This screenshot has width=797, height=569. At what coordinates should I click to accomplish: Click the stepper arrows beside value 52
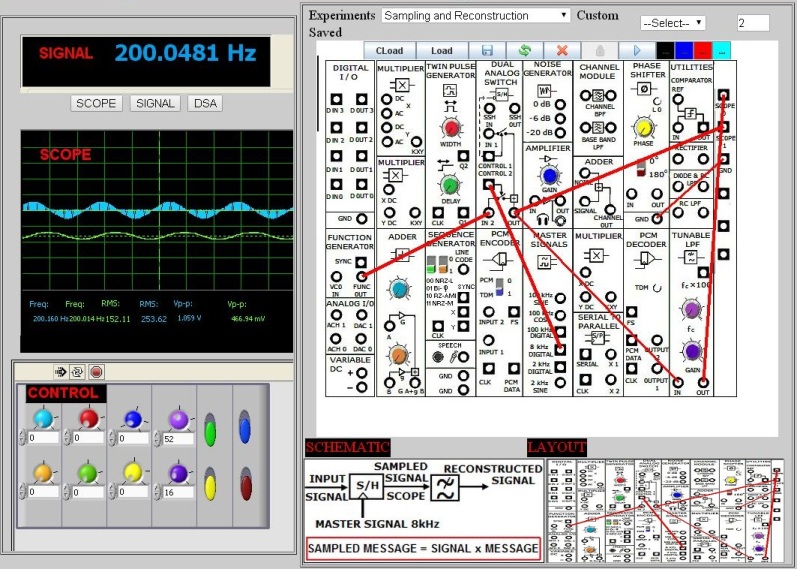click(156, 438)
